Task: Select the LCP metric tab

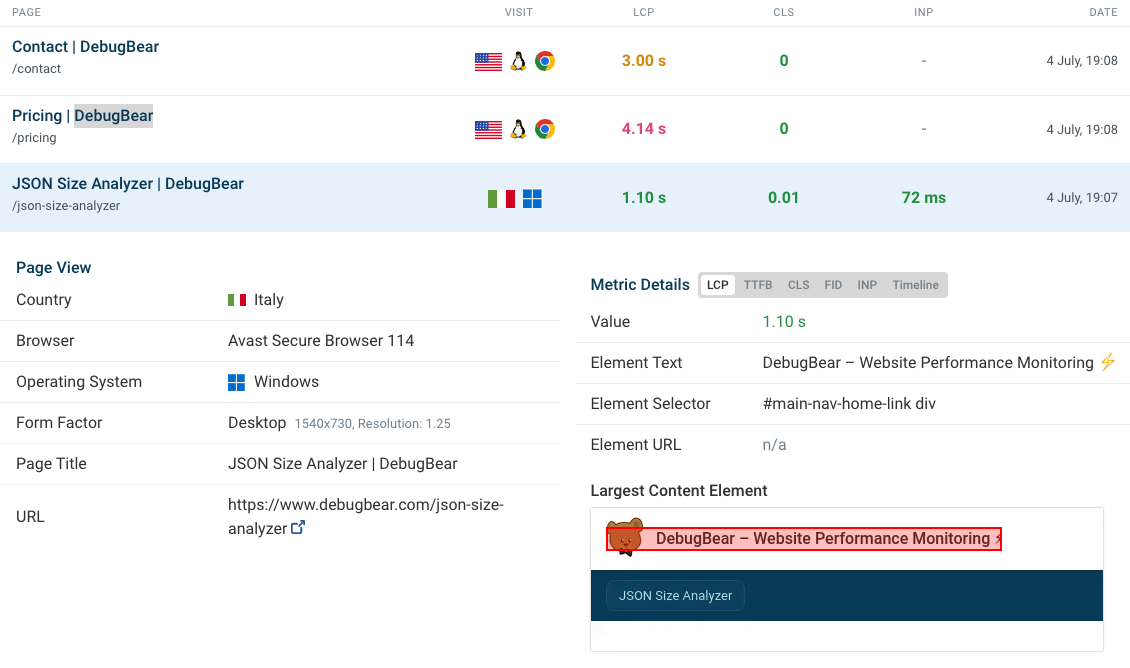Action: (718, 285)
